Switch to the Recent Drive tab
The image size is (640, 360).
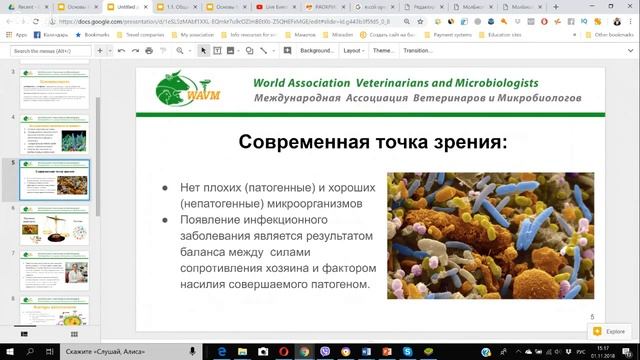[x=27, y=7]
